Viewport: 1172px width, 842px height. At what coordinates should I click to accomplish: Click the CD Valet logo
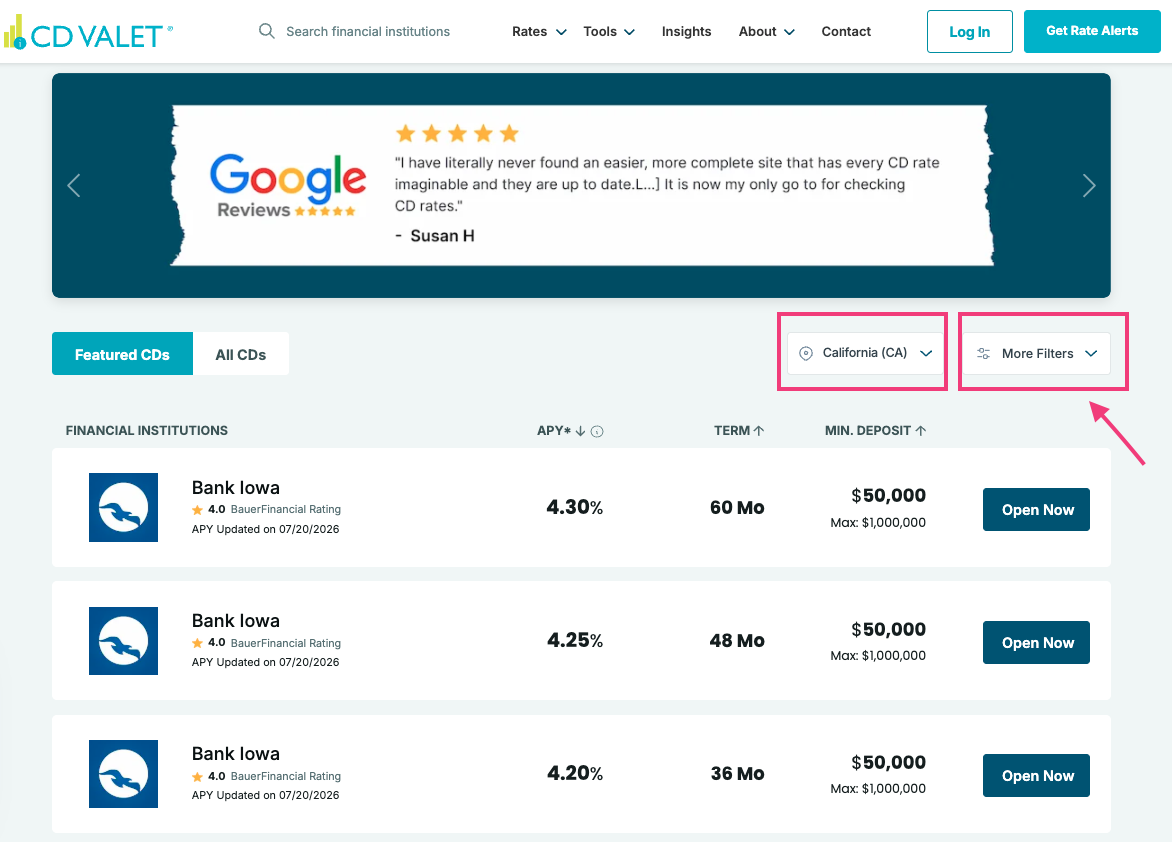[x=88, y=33]
